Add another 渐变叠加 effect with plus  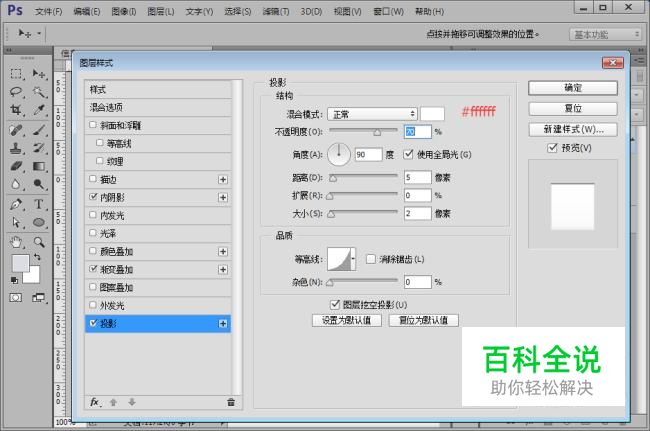click(x=223, y=269)
